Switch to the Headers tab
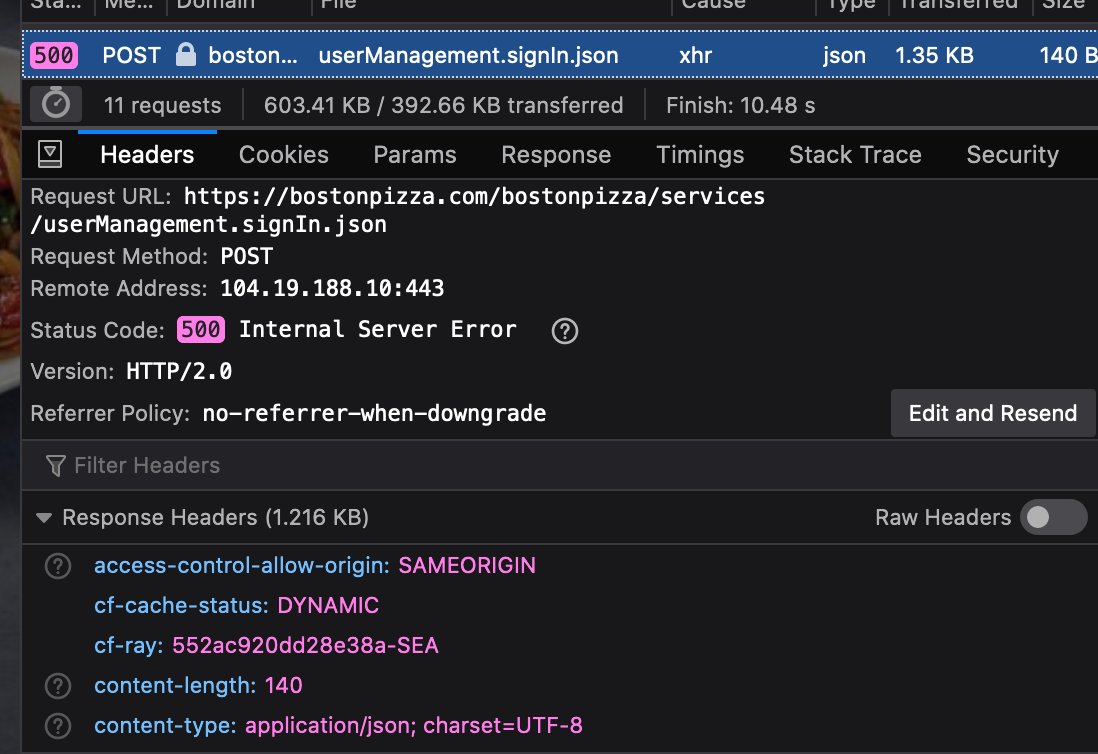 (147, 155)
